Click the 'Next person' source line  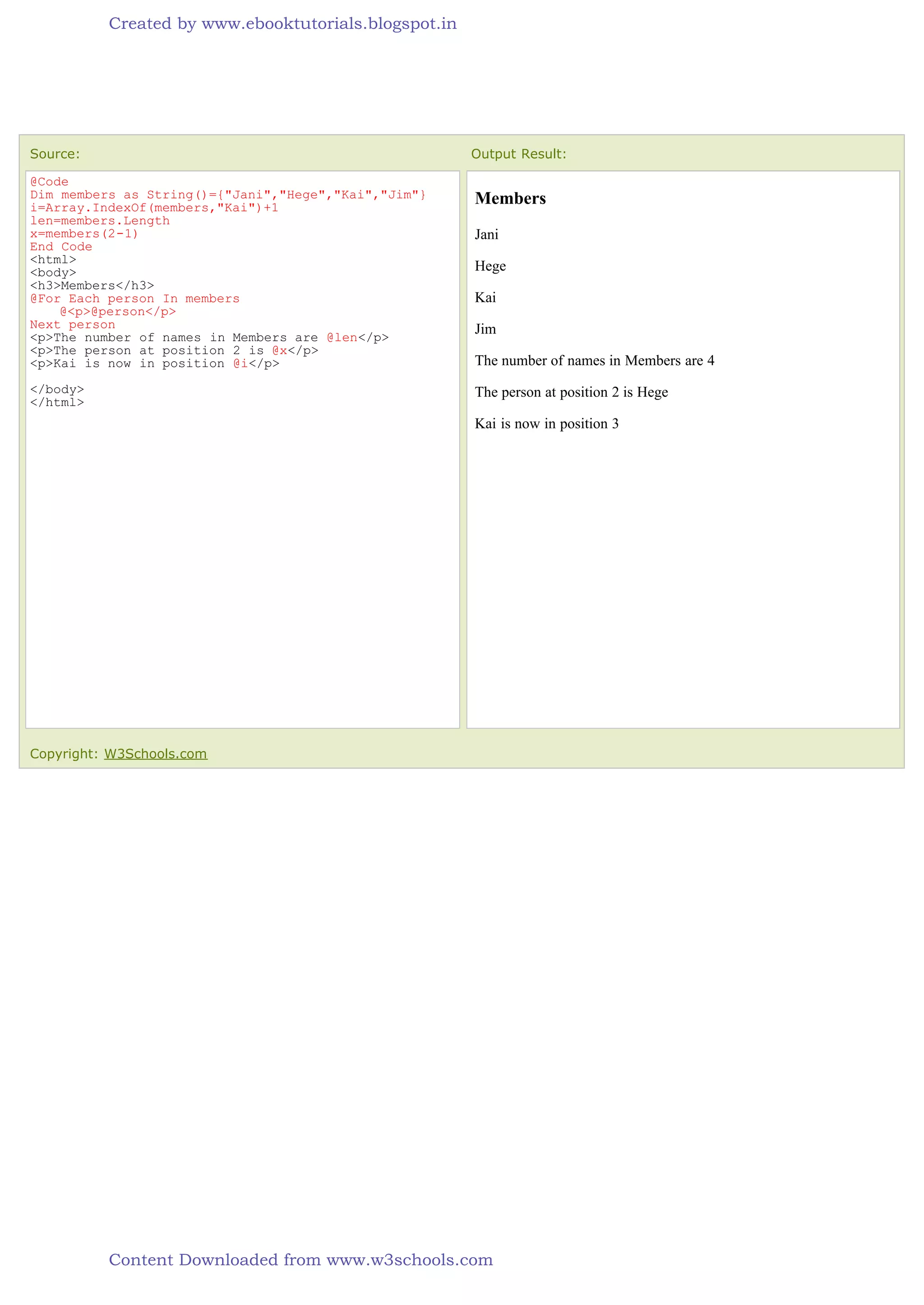tap(72, 325)
